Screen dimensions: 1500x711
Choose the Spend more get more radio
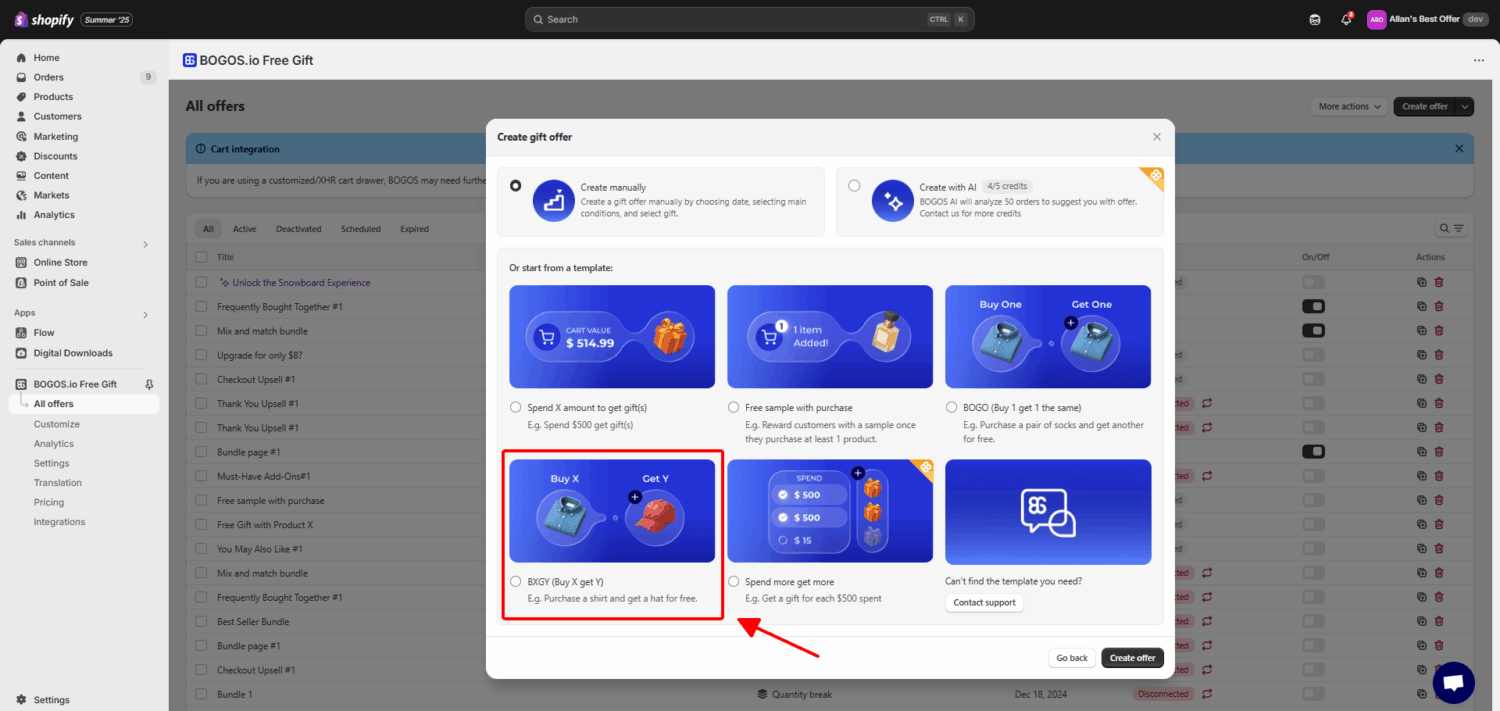(x=733, y=582)
